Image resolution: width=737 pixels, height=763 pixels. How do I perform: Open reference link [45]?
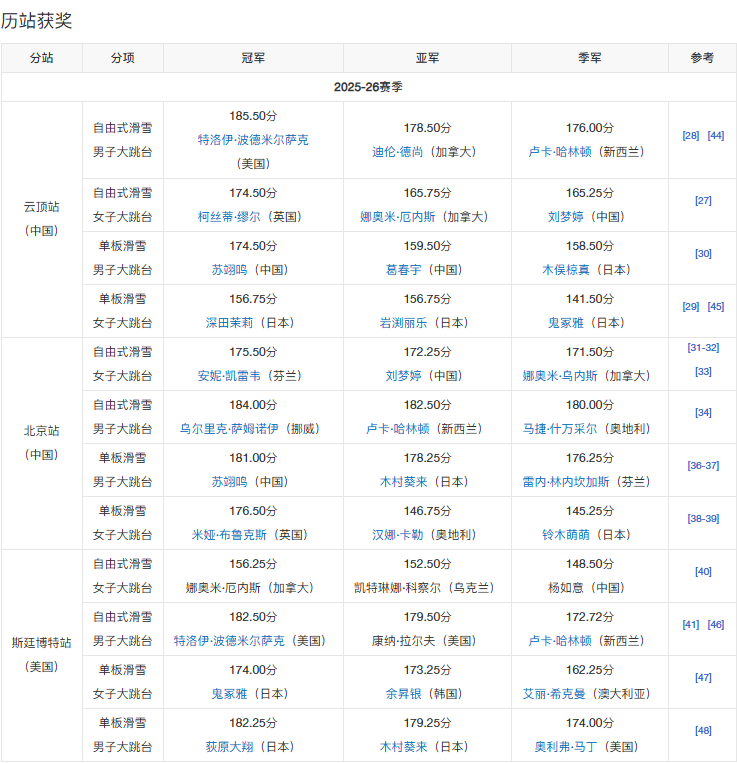[715, 307]
